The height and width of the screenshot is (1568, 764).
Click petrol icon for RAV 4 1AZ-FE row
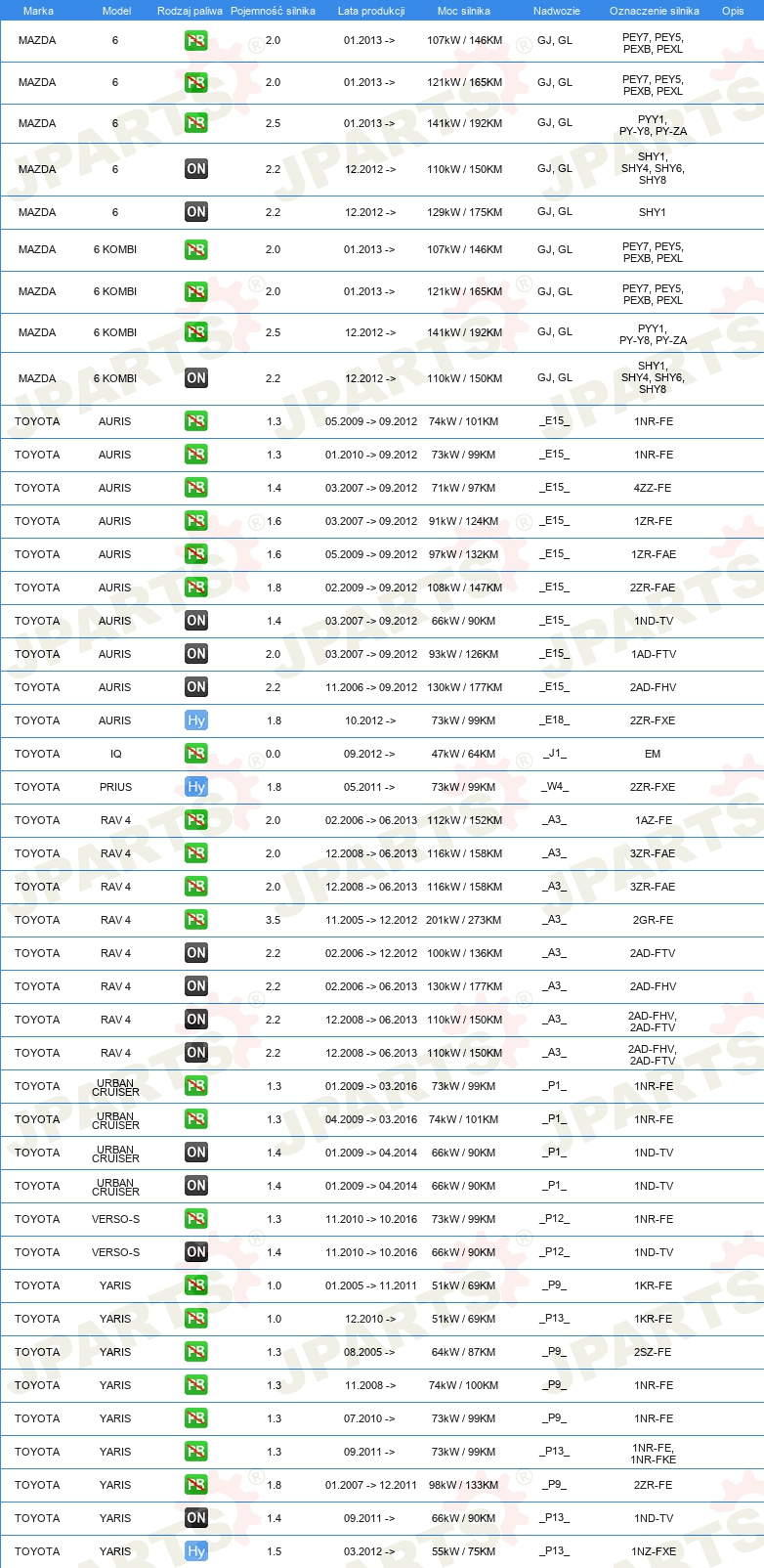point(196,820)
